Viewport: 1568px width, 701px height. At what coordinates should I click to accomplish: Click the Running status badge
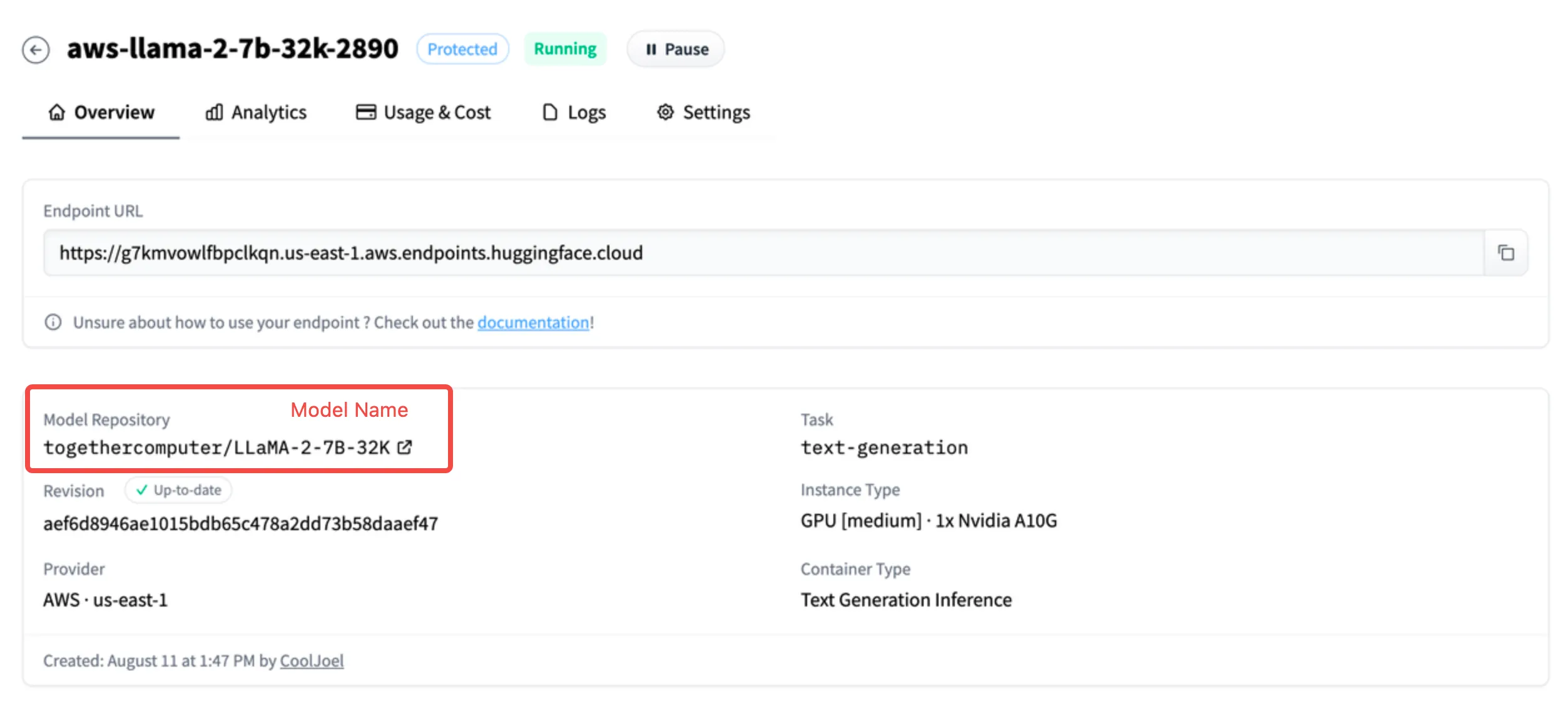tap(565, 49)
